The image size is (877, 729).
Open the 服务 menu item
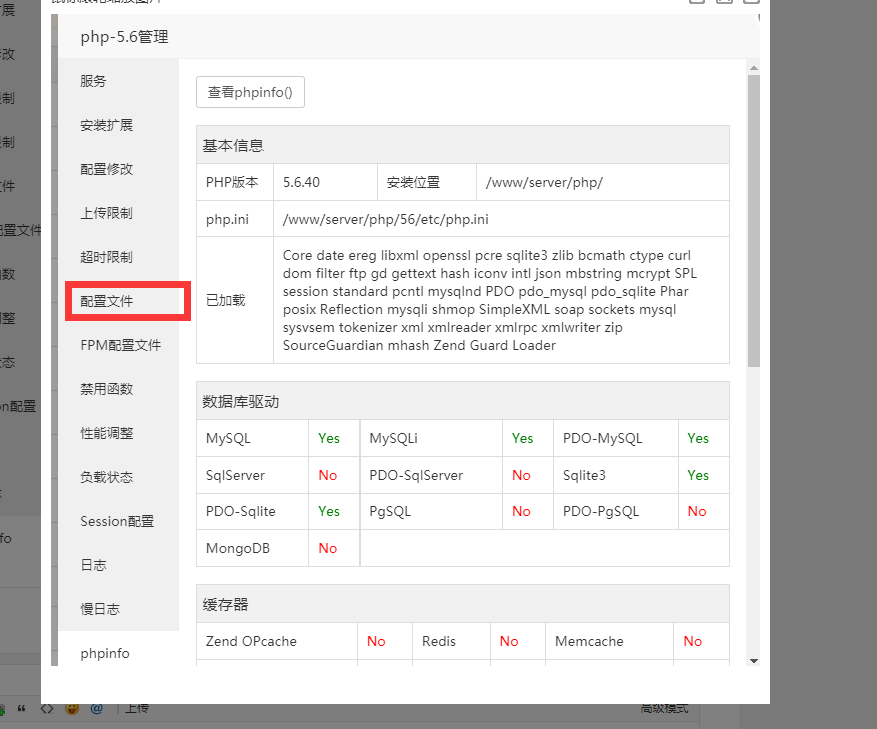[93, 81]
